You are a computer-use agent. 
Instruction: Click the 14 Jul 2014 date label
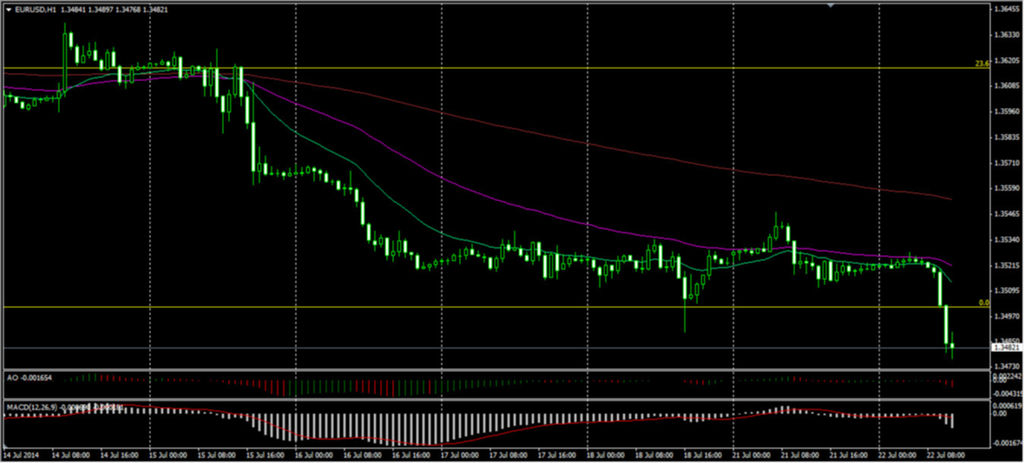24,453
